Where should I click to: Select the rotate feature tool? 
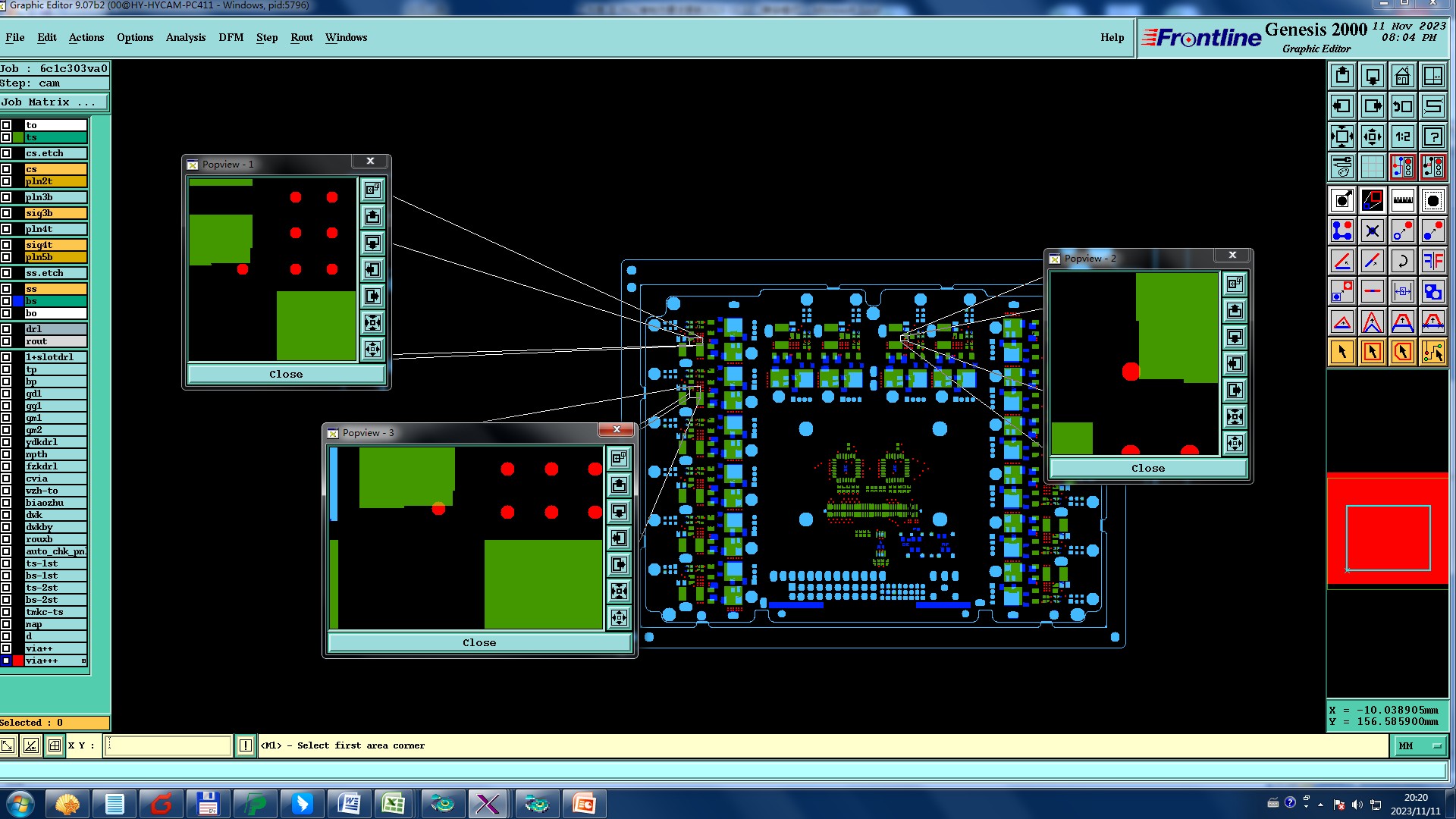click(1402, 262)
